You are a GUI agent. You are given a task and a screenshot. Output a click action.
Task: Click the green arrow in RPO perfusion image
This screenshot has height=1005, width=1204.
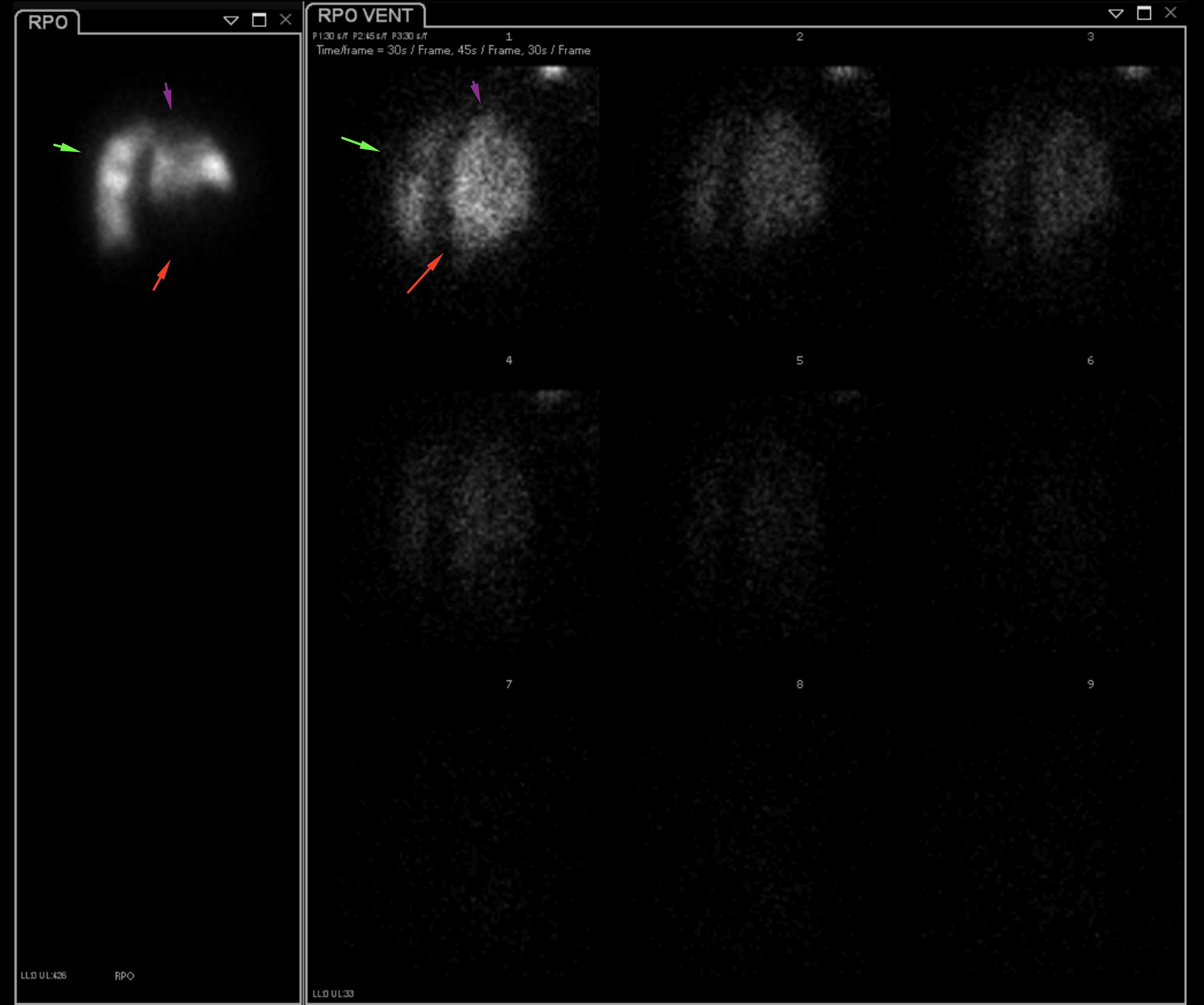click(67, 148)
